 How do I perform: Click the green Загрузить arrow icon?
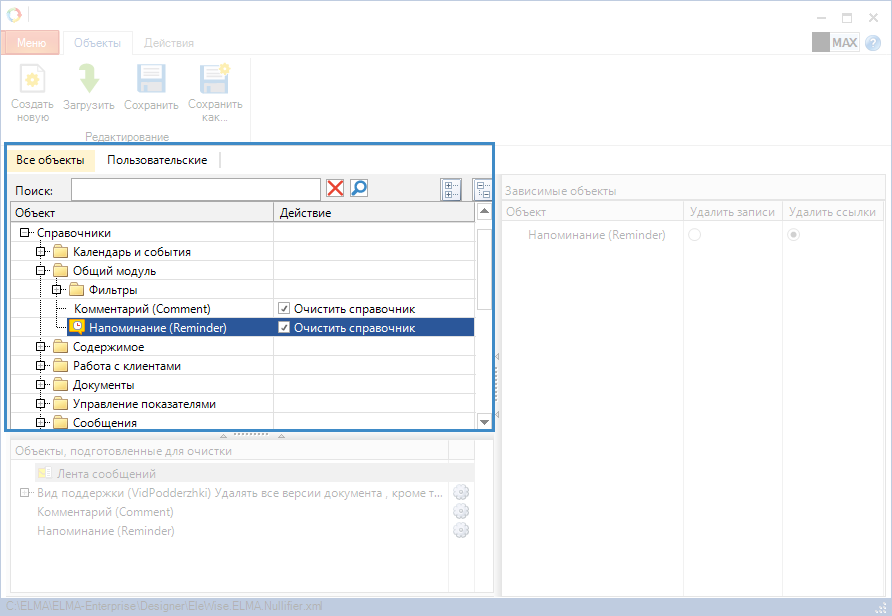[88, 80]
